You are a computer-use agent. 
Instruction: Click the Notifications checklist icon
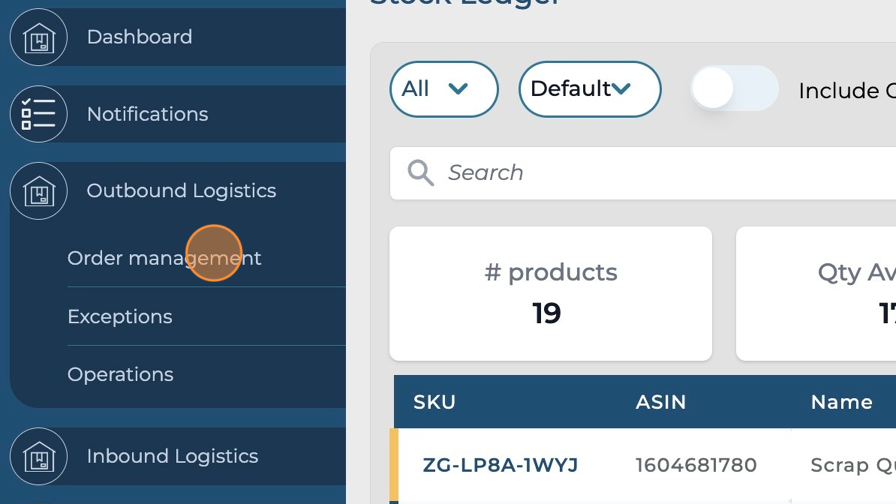pyautogui.click(x=38, y=114)
